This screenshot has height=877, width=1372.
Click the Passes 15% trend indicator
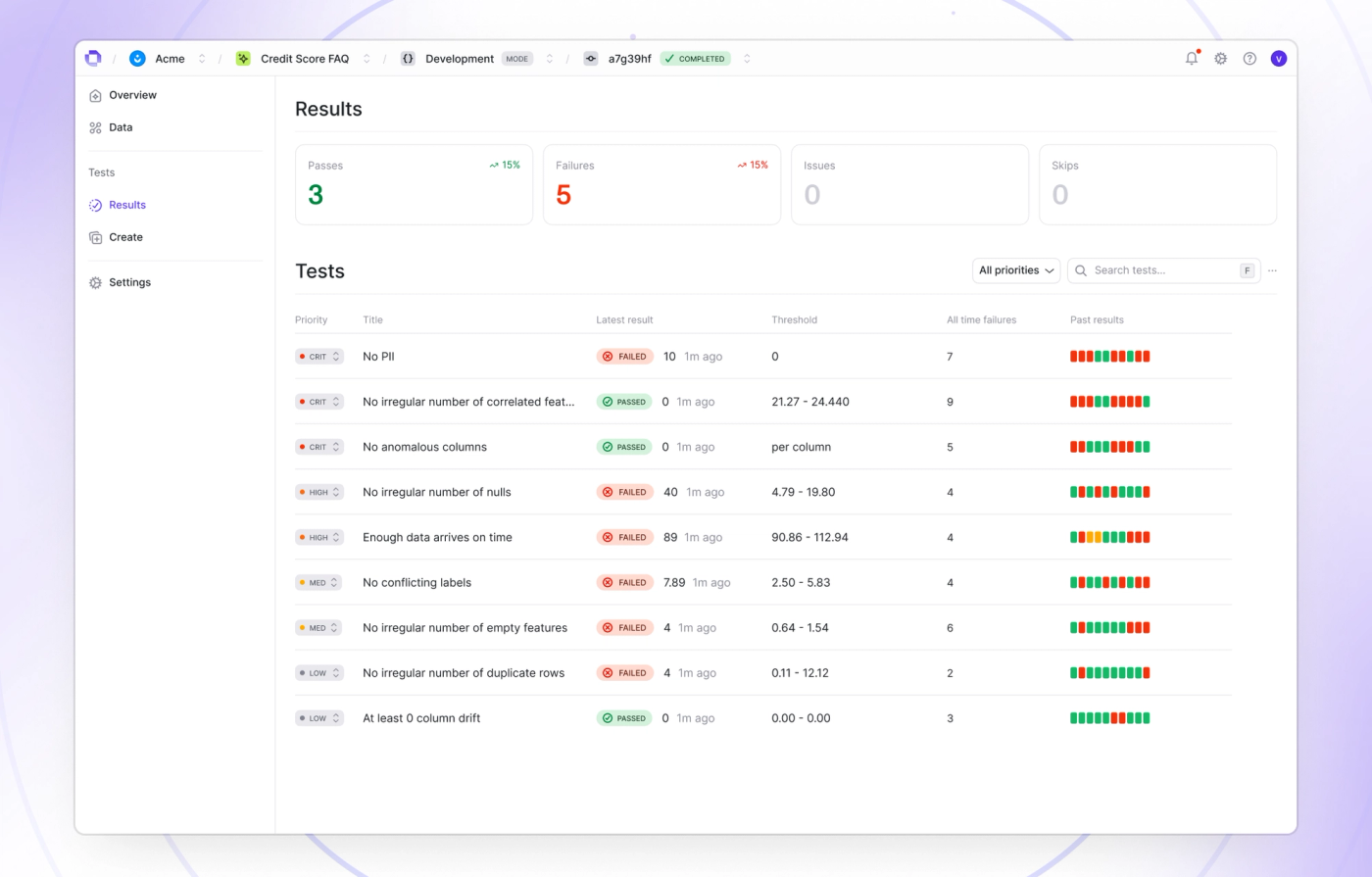pyautogui.click(x=505, y=165)
